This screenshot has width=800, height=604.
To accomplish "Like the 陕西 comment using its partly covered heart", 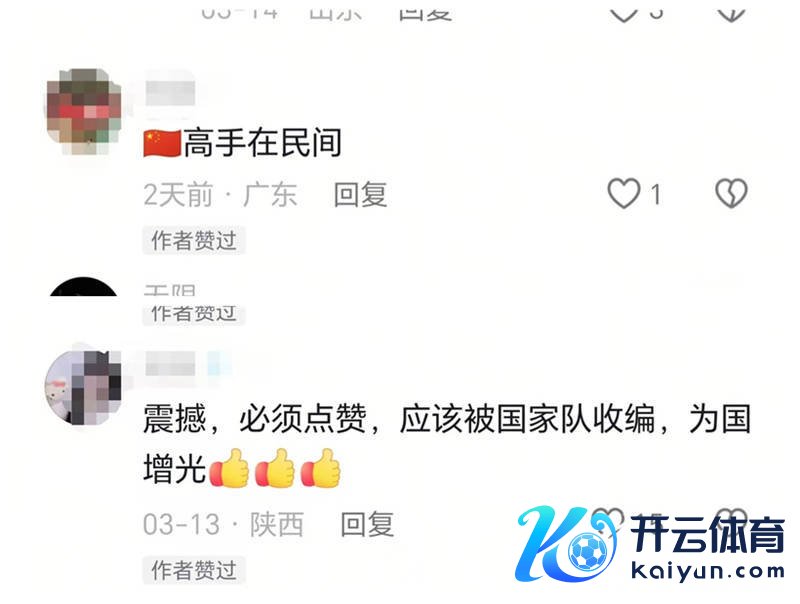I will pyautogui.click(x=609, y=519).
